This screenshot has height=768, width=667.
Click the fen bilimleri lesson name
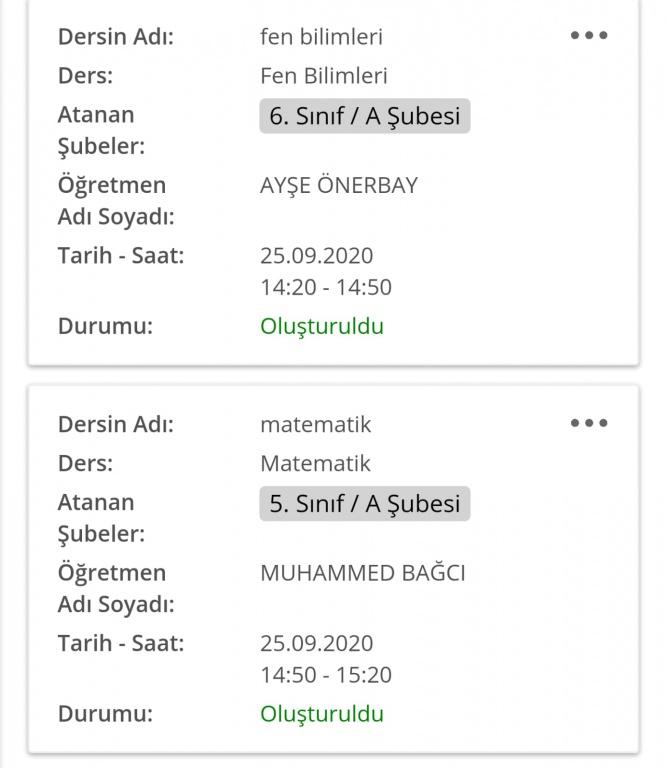click(321, 37)
